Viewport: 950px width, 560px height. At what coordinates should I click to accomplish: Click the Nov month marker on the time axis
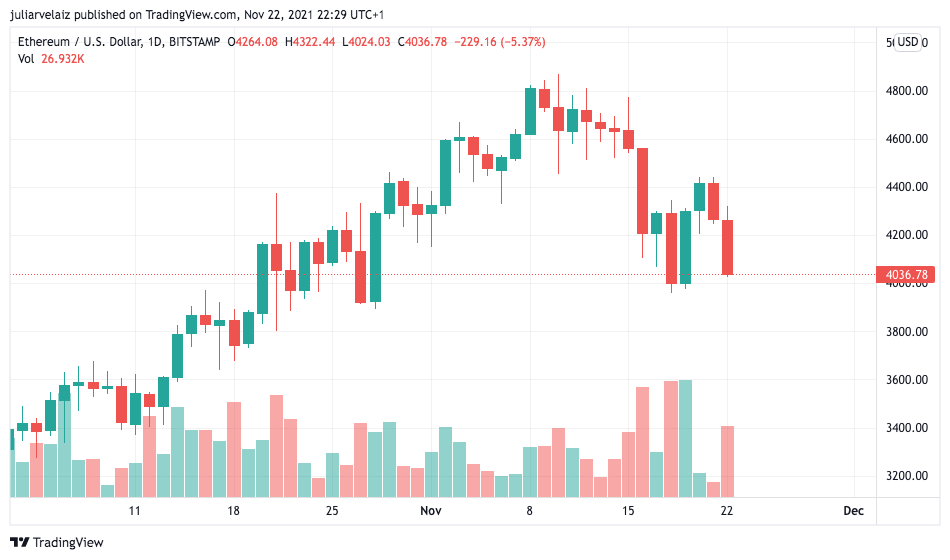(x=431, y=510)
